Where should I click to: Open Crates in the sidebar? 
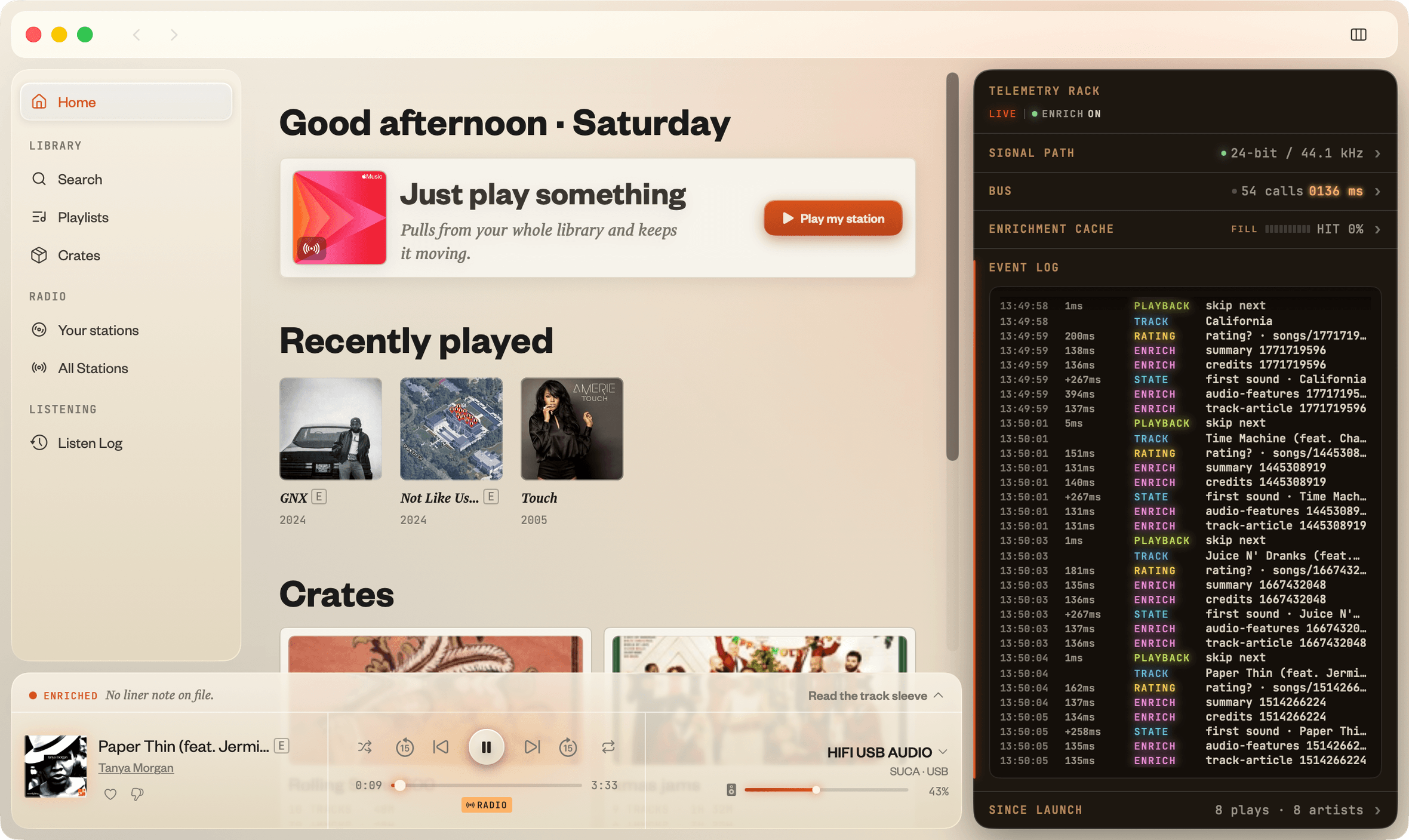coord(126,256)
